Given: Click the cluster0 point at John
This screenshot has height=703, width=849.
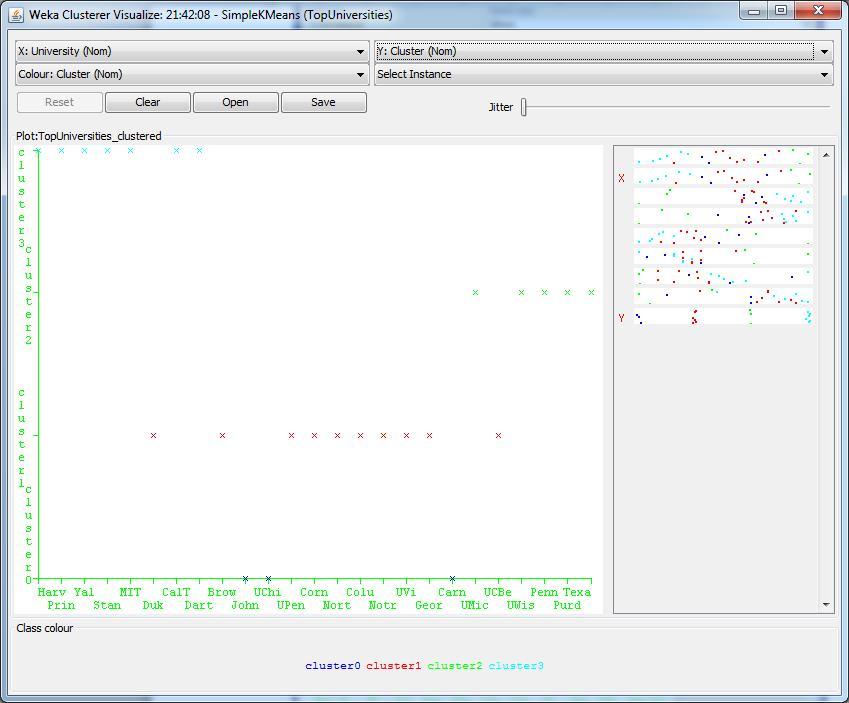Looking at the screenshot, I should (x=245, y=579).
